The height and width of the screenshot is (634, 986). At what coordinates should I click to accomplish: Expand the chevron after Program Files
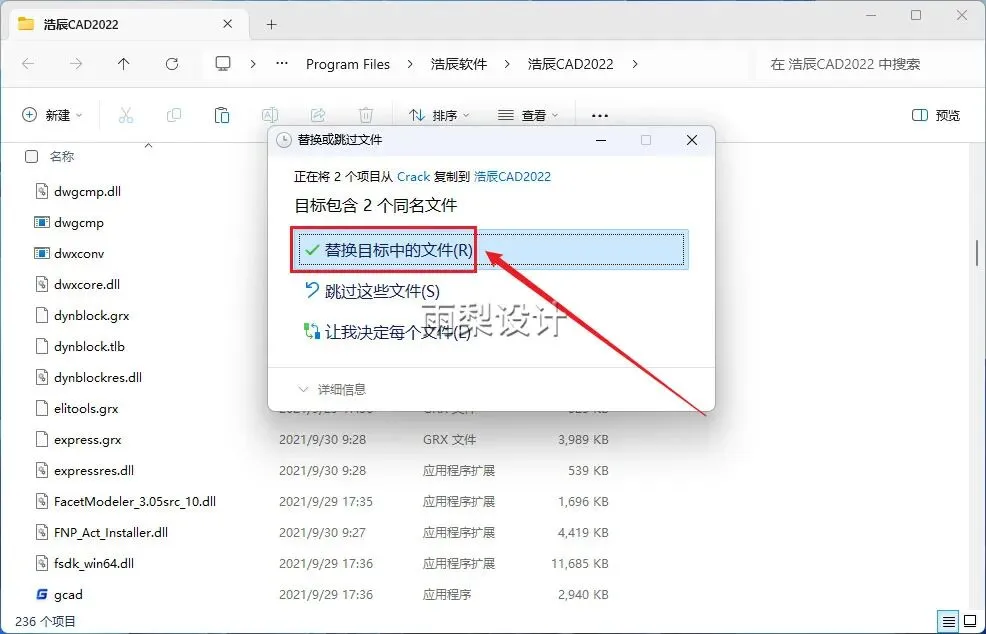coord(410,64)
